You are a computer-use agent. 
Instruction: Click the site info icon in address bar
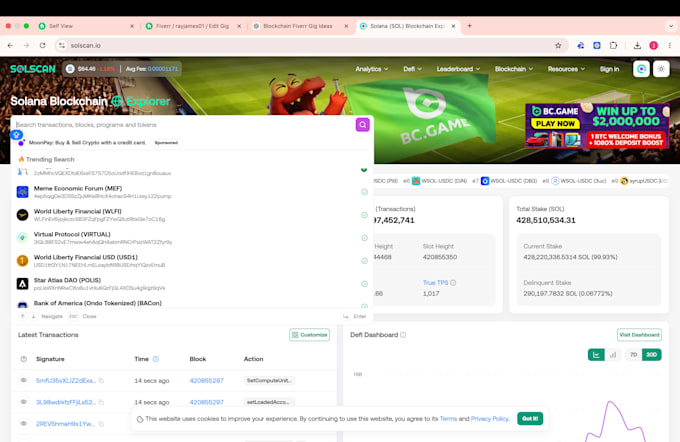point(62,46)
